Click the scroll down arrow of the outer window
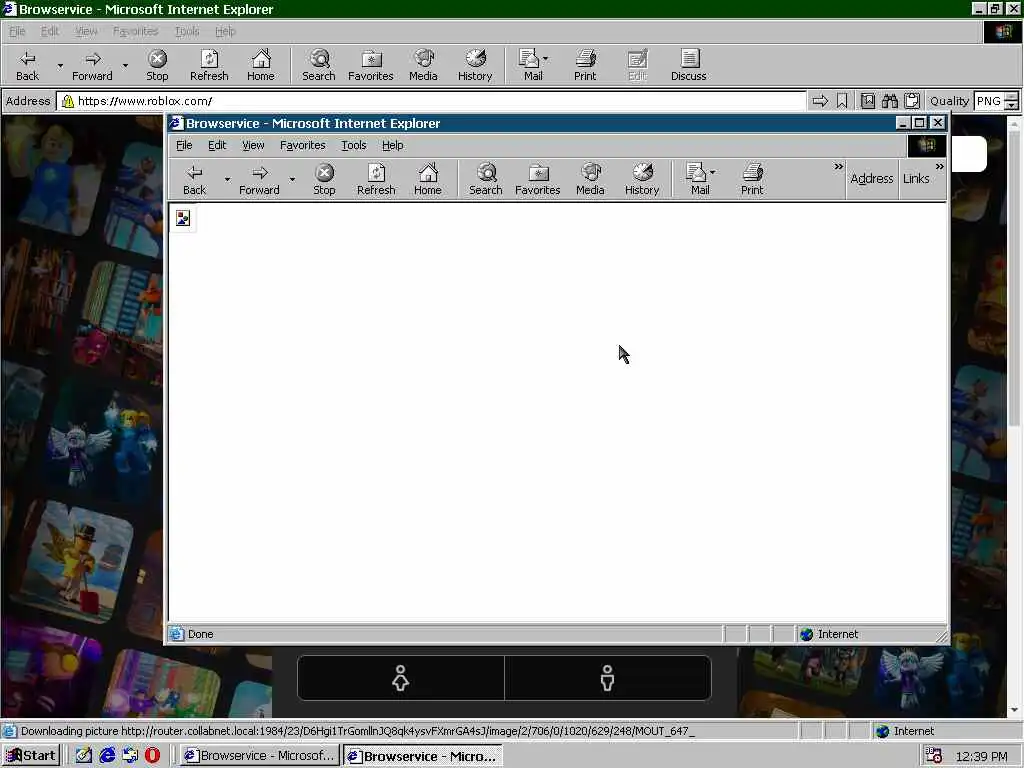The image size is (1024, 768). [x=1014, y=709]
